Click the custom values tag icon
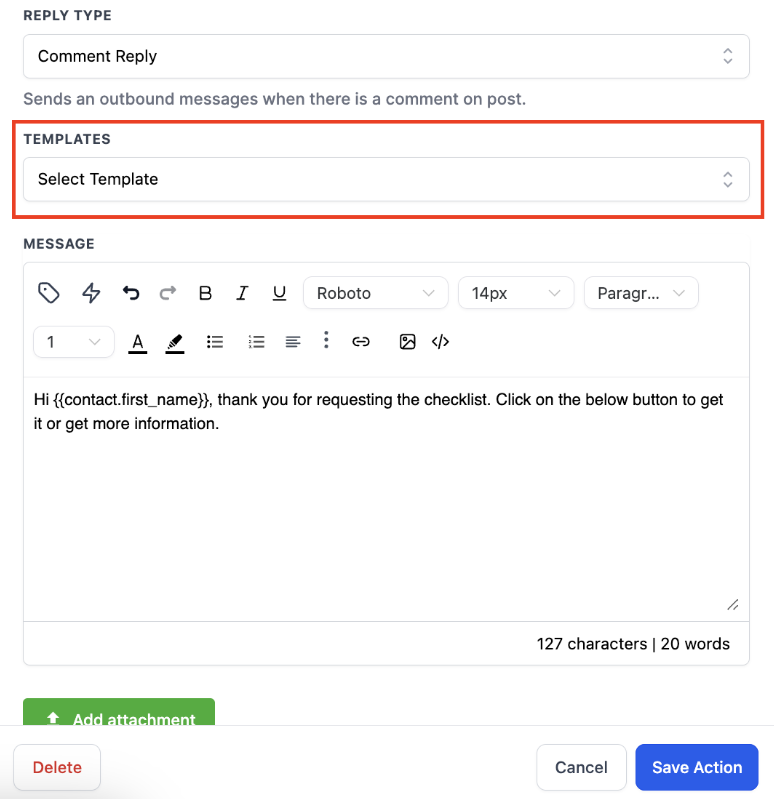 coord(49,293)
